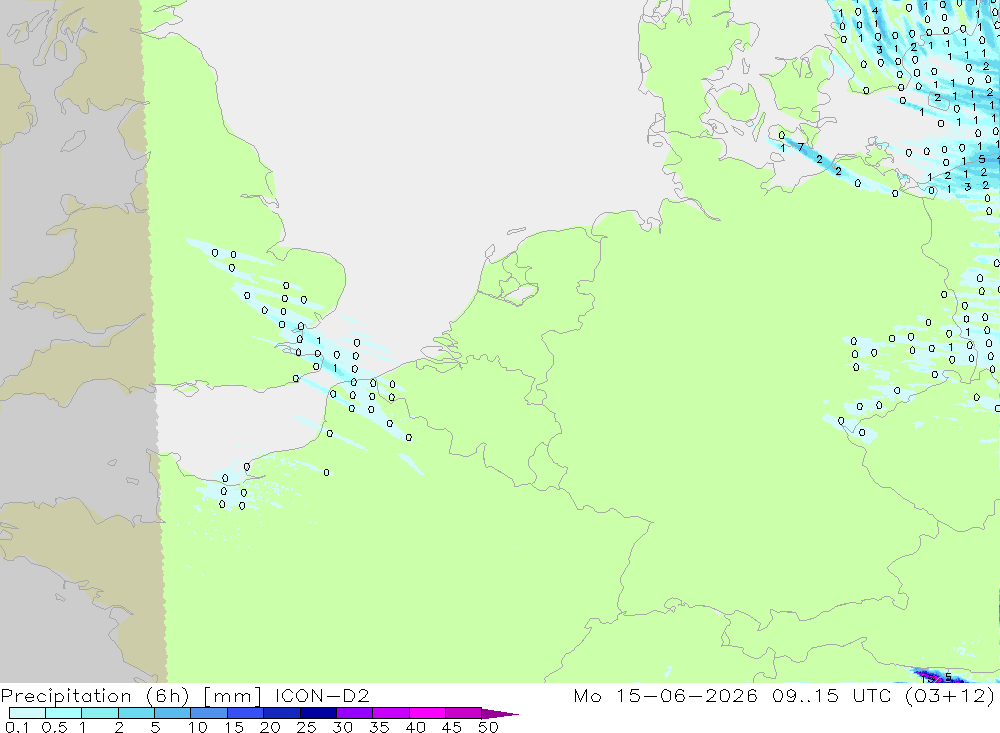1000x733 pixels.
Task: Pick the 15–20 mm legend swatch
Action: [246, 713]
